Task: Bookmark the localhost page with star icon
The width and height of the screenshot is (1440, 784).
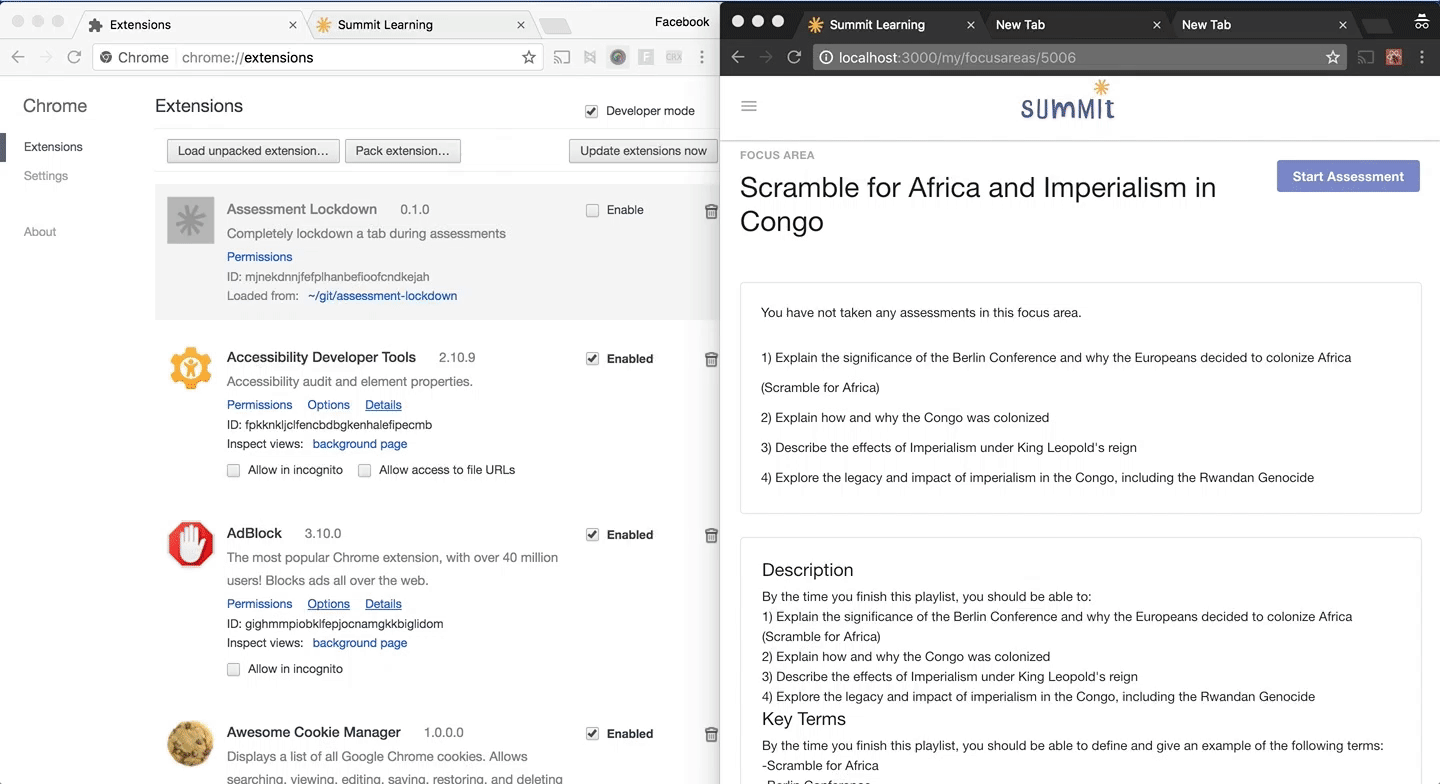Action: point(1333,57)
